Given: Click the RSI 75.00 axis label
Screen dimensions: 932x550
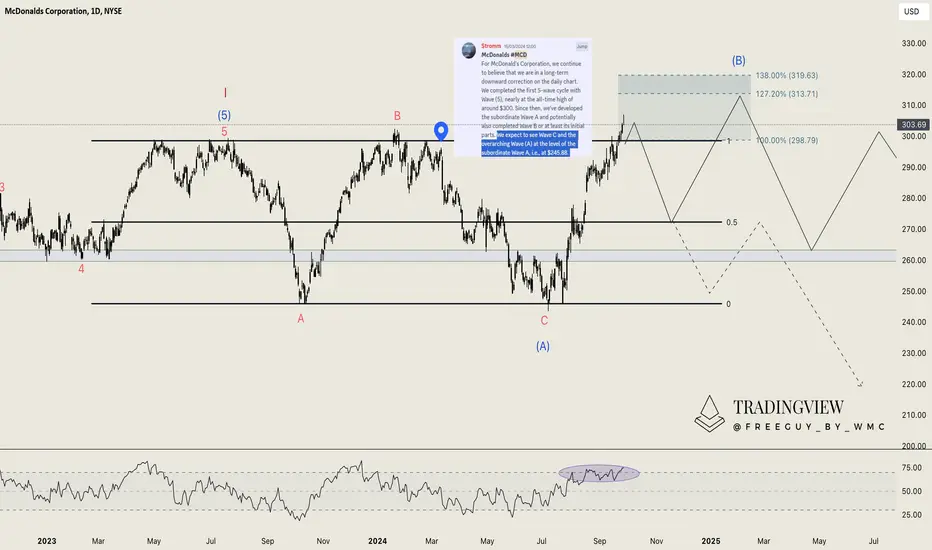Looking at the screenshot, I should point(912,468).
